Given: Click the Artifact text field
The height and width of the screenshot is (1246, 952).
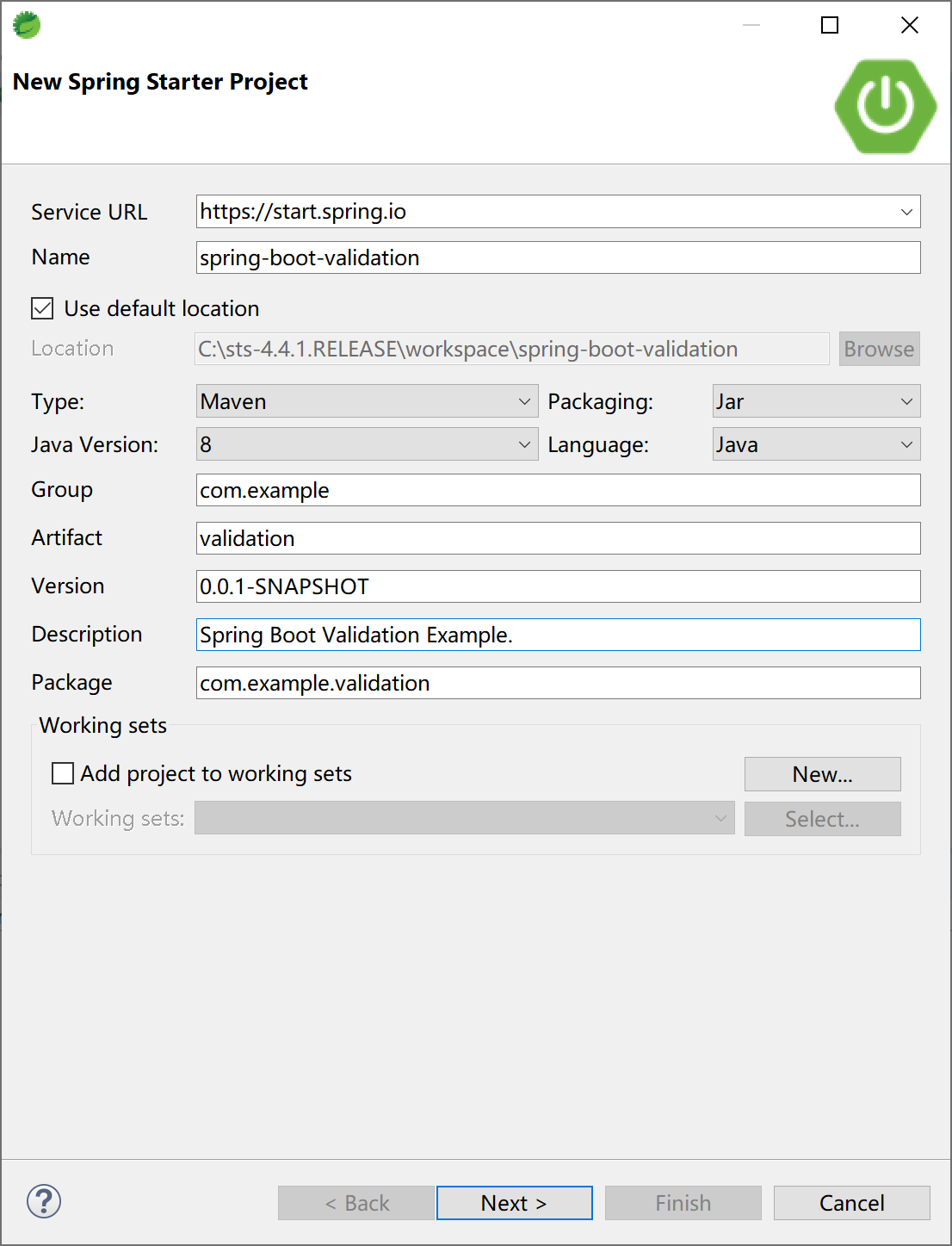Looking at the screenshot, I should click(558, 538).
